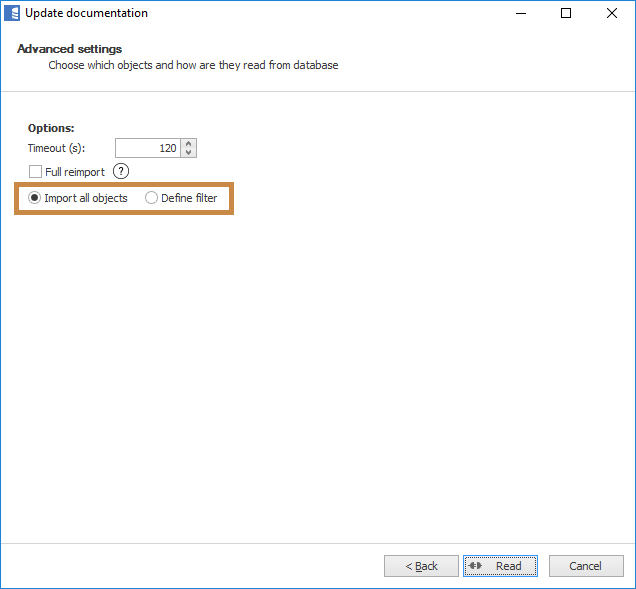Viewport: 636px width, 589px height.
Task: Click the Timeout (s) label
Action: (x=57, y=148)
